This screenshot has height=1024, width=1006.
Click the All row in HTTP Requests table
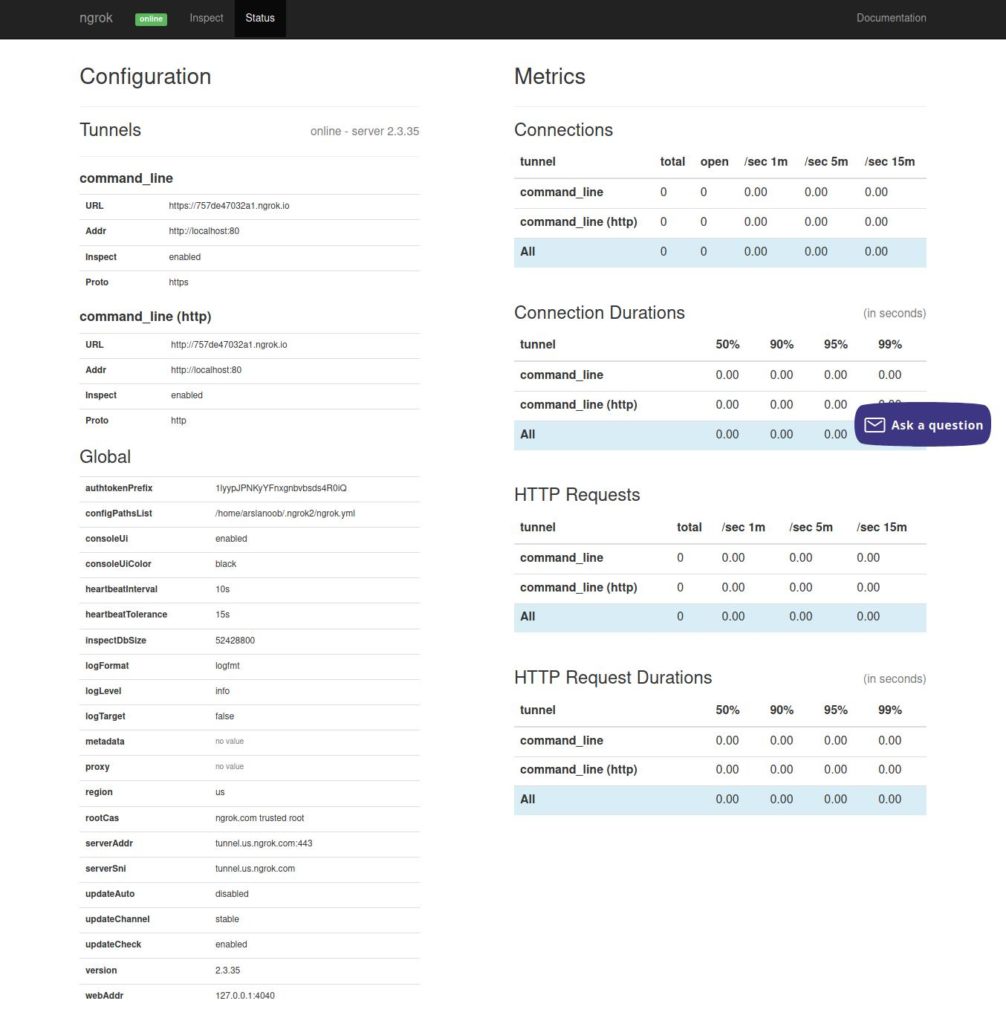(x=719, y=617)
